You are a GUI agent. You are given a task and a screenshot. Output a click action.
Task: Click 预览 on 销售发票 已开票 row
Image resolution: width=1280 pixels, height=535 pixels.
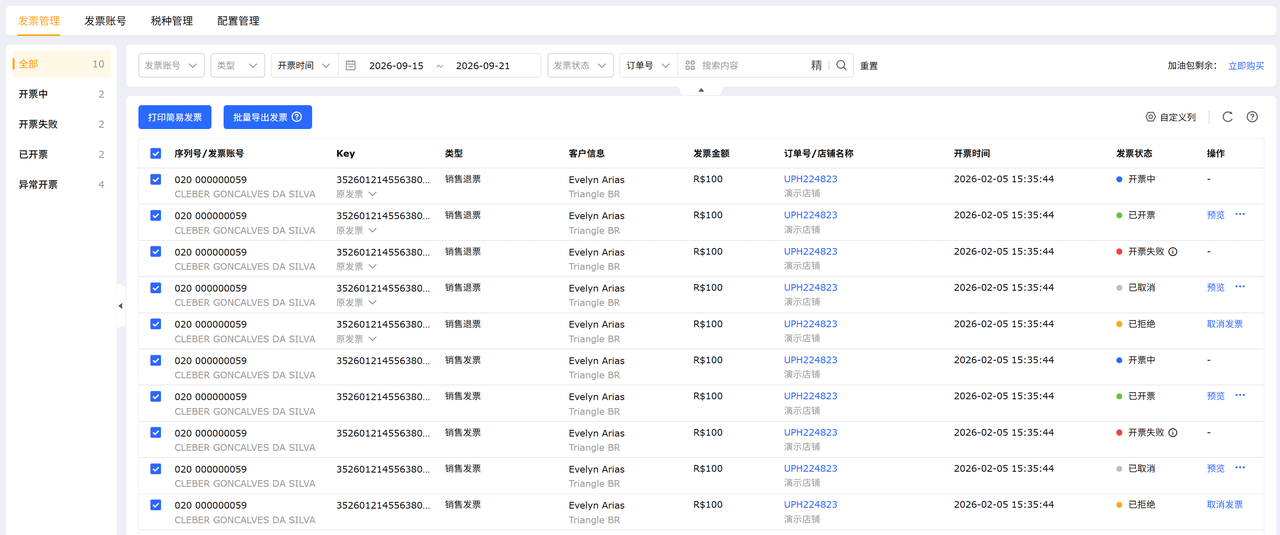tap(1216, 396)
